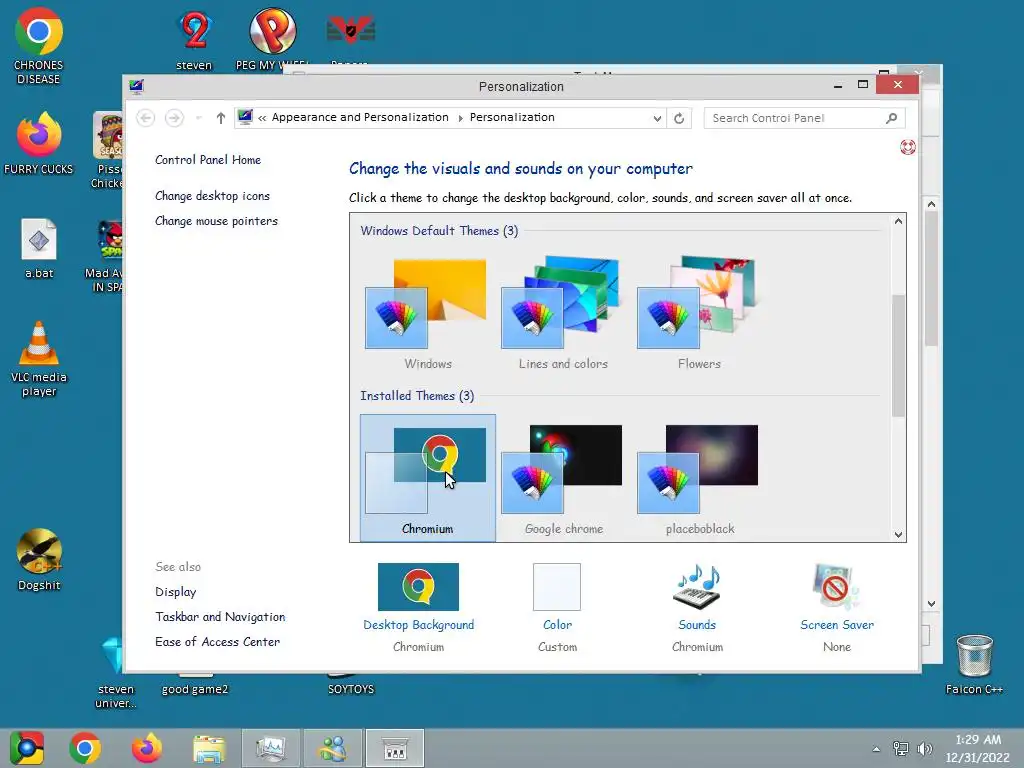
Task: Switch to Task Manager taskbar button
Action: (x=270, y=748)
